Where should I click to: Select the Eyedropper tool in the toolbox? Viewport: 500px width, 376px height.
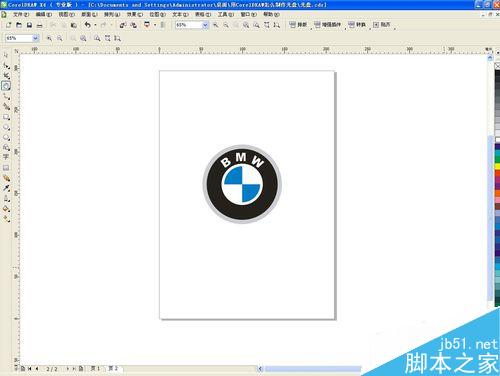(x=6, y=188)
